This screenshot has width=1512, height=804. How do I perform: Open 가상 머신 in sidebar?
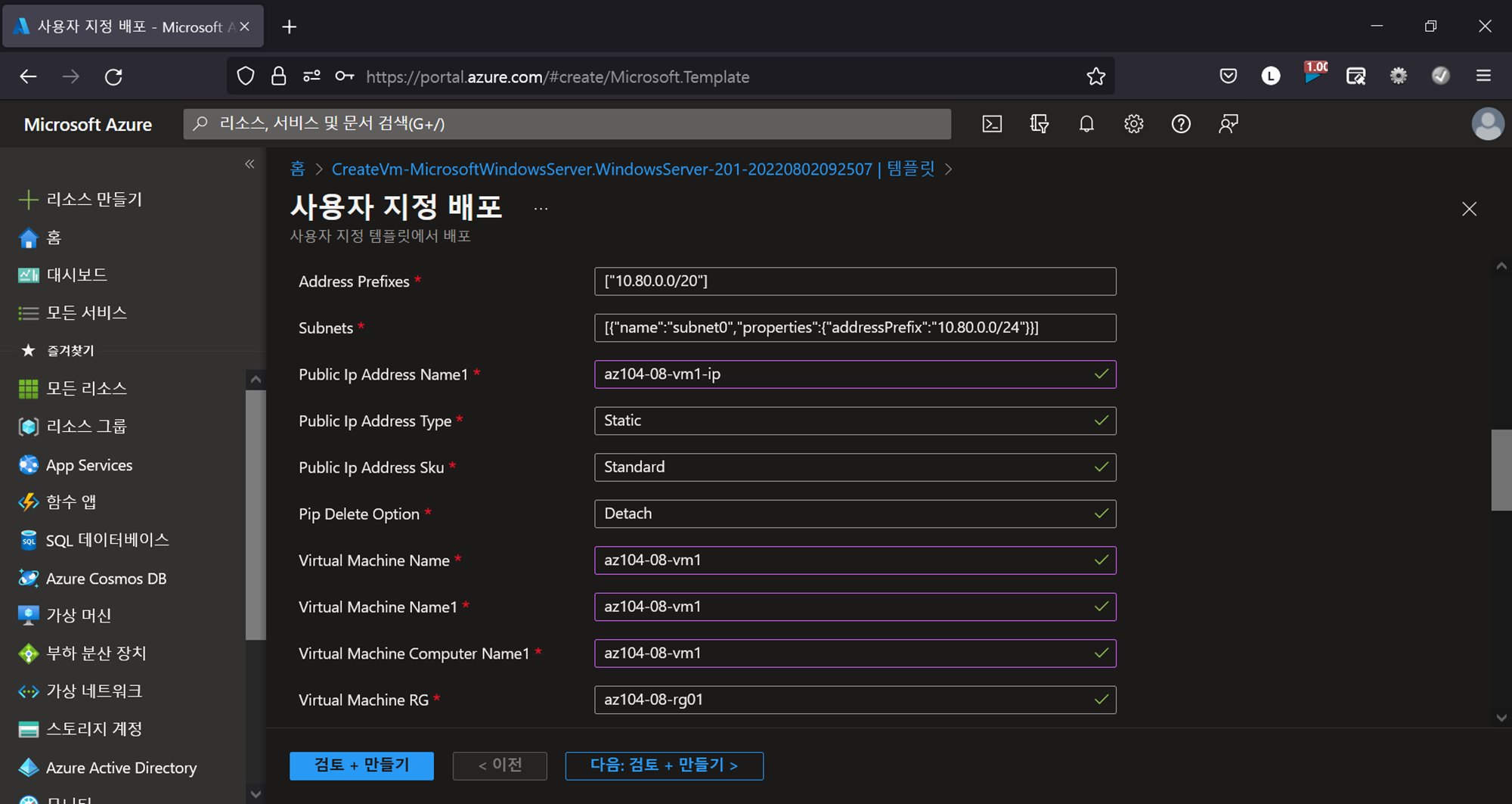64,616
